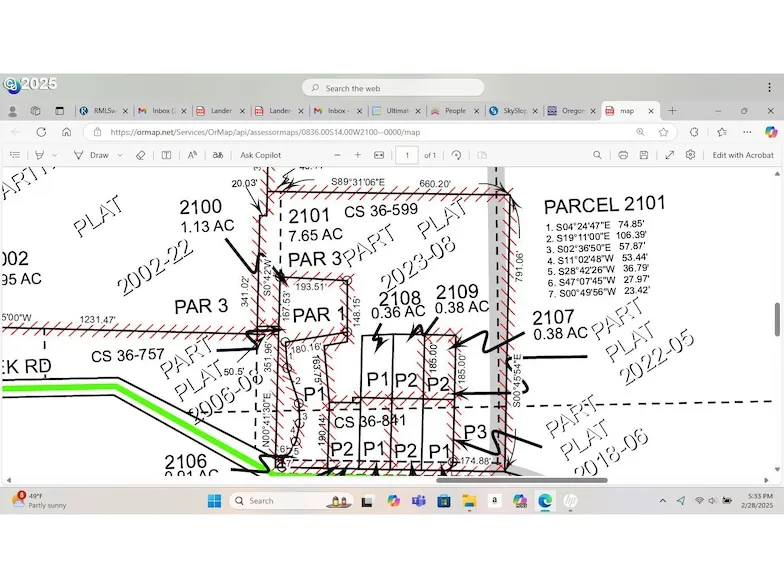784x588 pixels.
Task: Click the Rotate page icon
Action: 456,155
